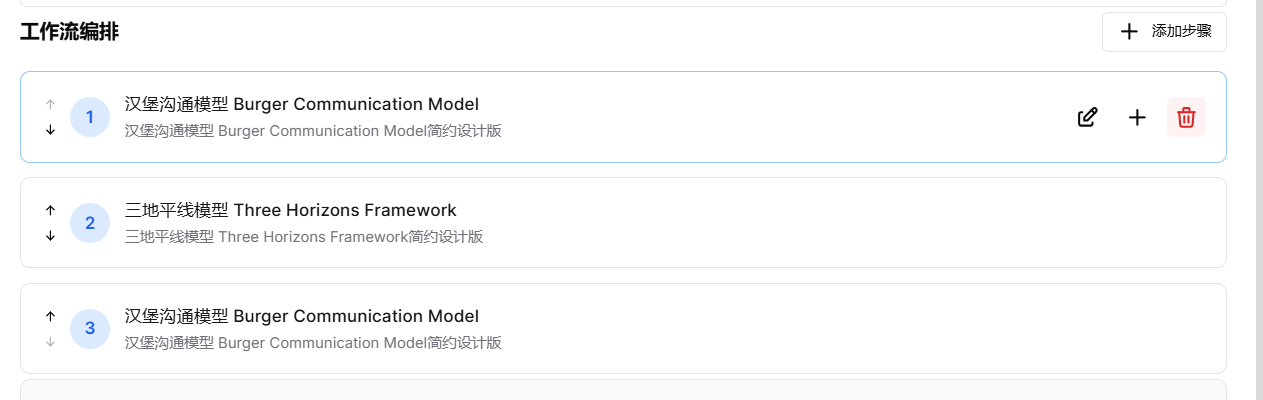Delete step 1 using the red trash icon
The width and height of the screenshot is (1263, 400).
(1186, 117)
